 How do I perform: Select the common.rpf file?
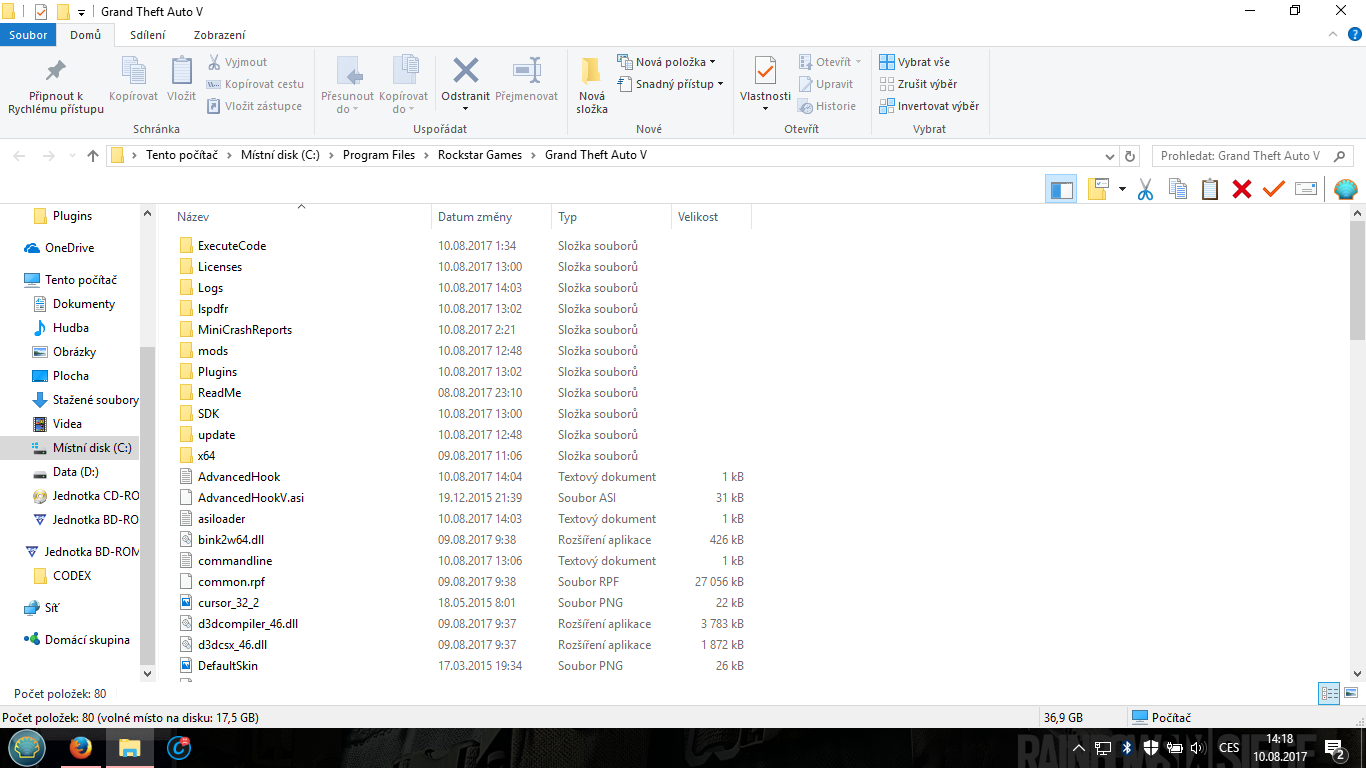coord(231,582)
